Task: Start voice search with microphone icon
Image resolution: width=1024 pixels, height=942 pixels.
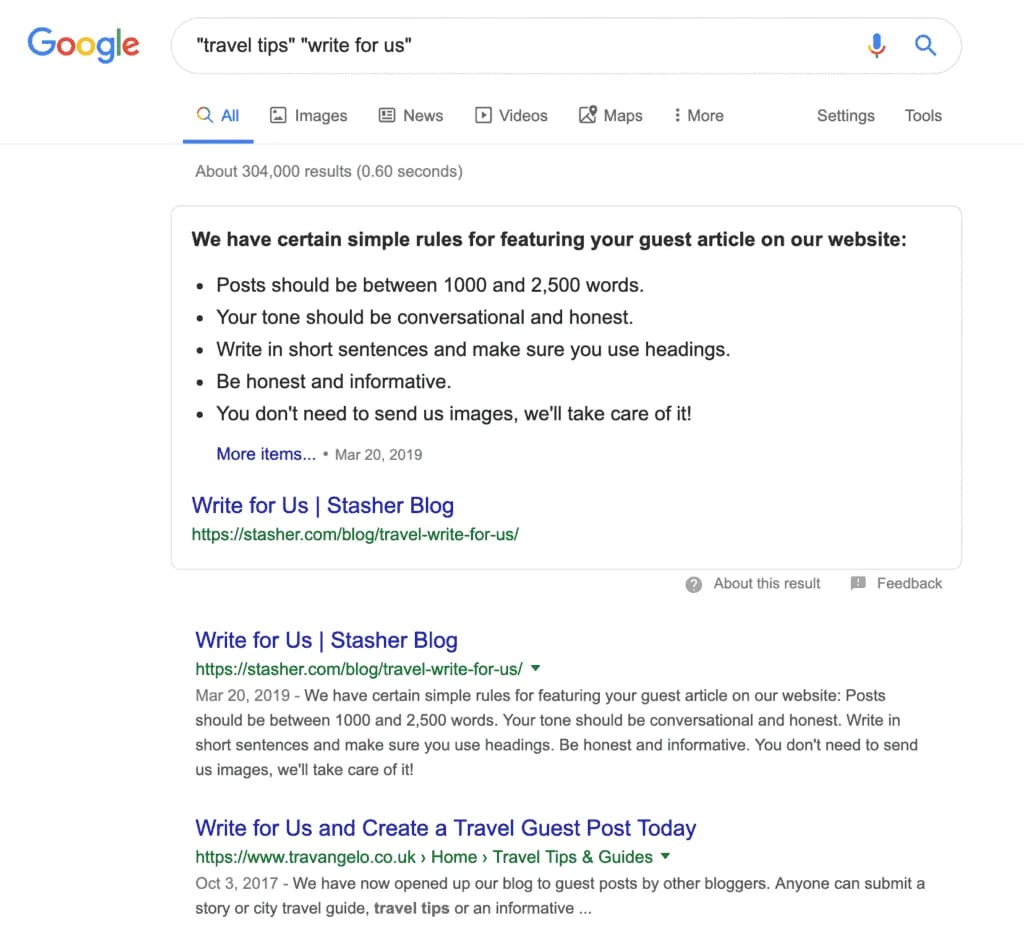Action: (x=877, y=45)
